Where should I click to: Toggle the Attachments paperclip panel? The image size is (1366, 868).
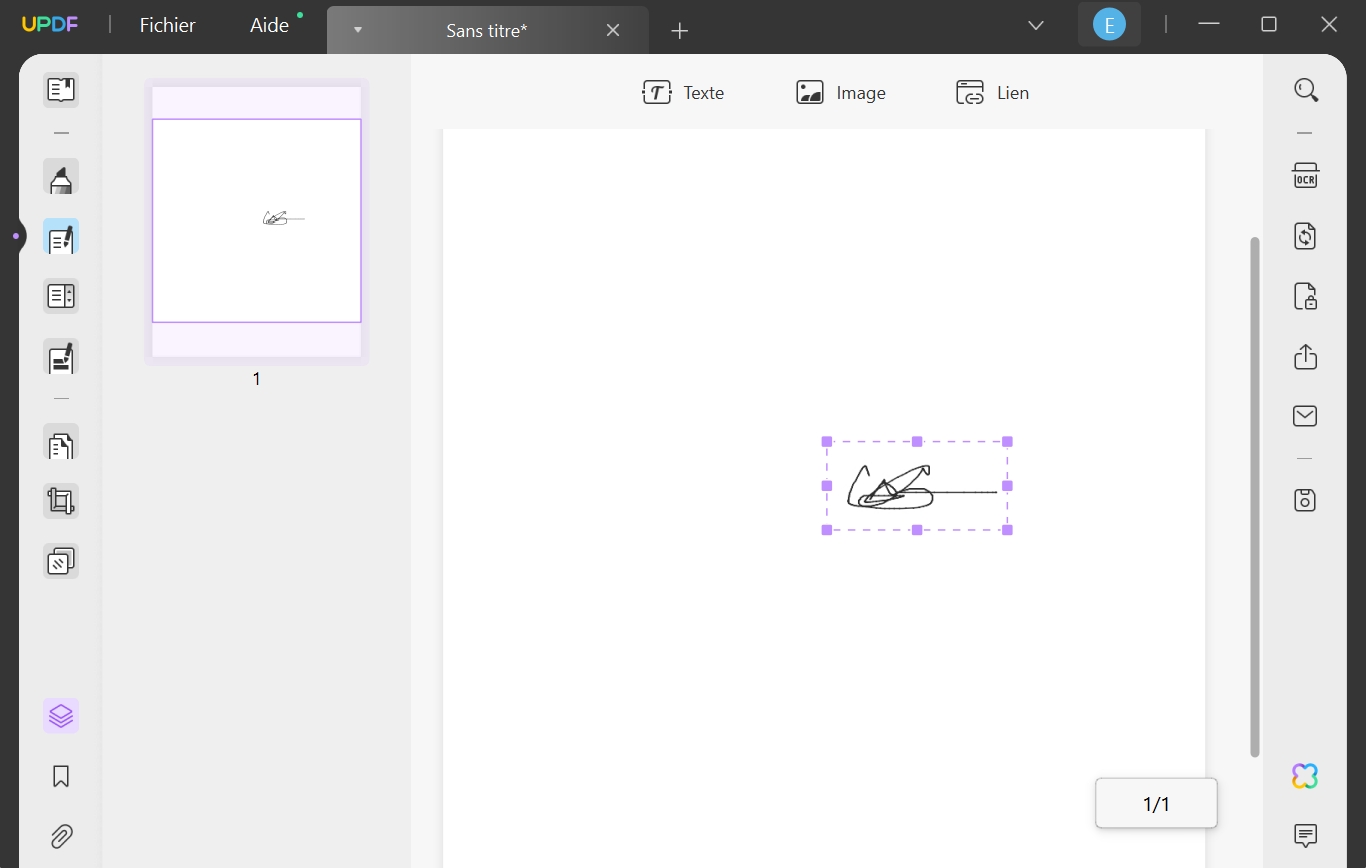pos(60,836)
